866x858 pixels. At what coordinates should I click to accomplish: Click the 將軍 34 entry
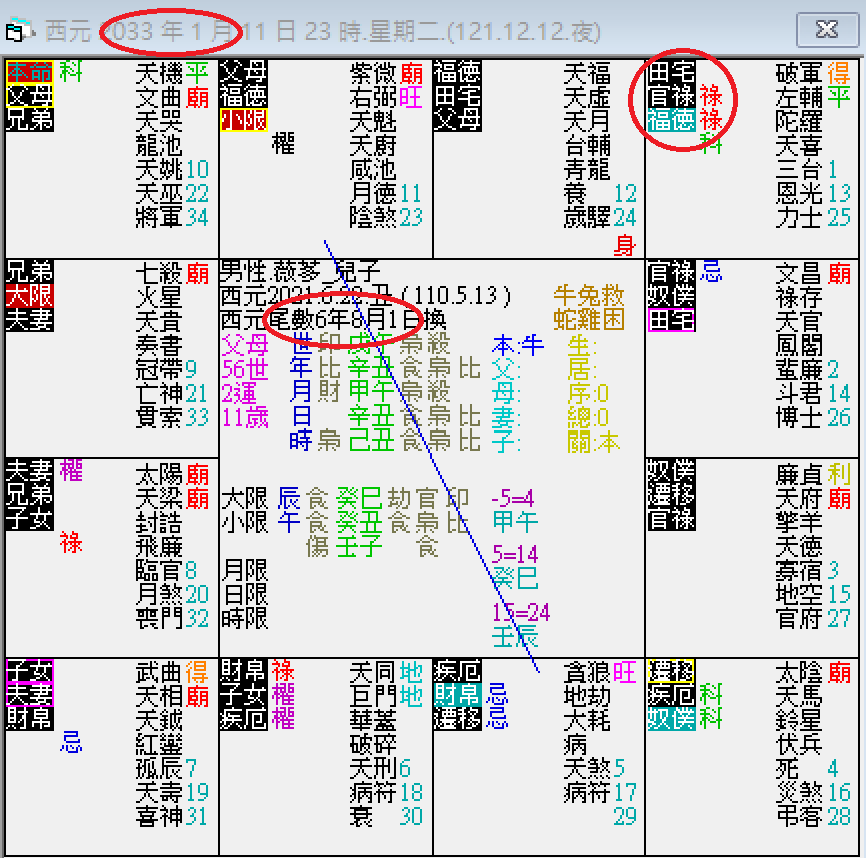click(172, 217)
